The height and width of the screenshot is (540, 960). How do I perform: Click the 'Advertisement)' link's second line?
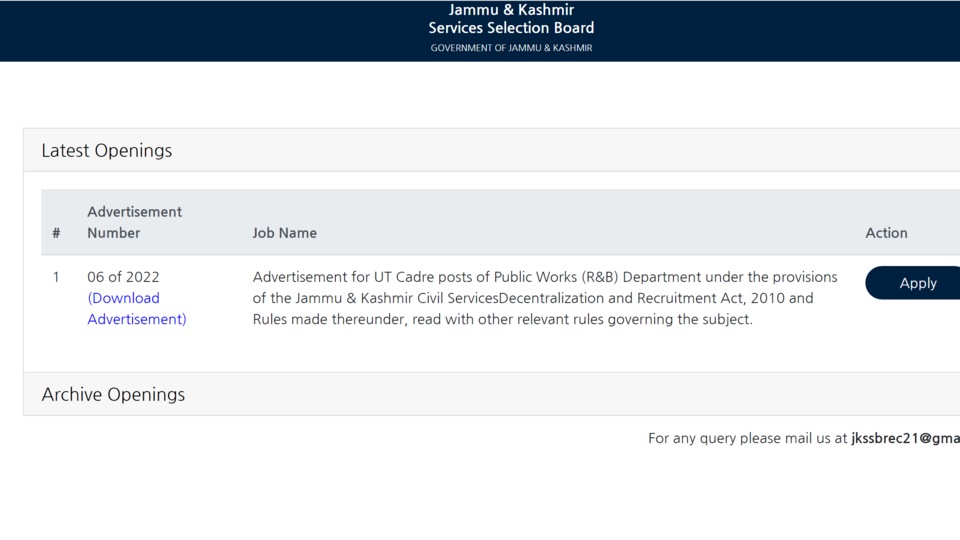coord(137,320)
